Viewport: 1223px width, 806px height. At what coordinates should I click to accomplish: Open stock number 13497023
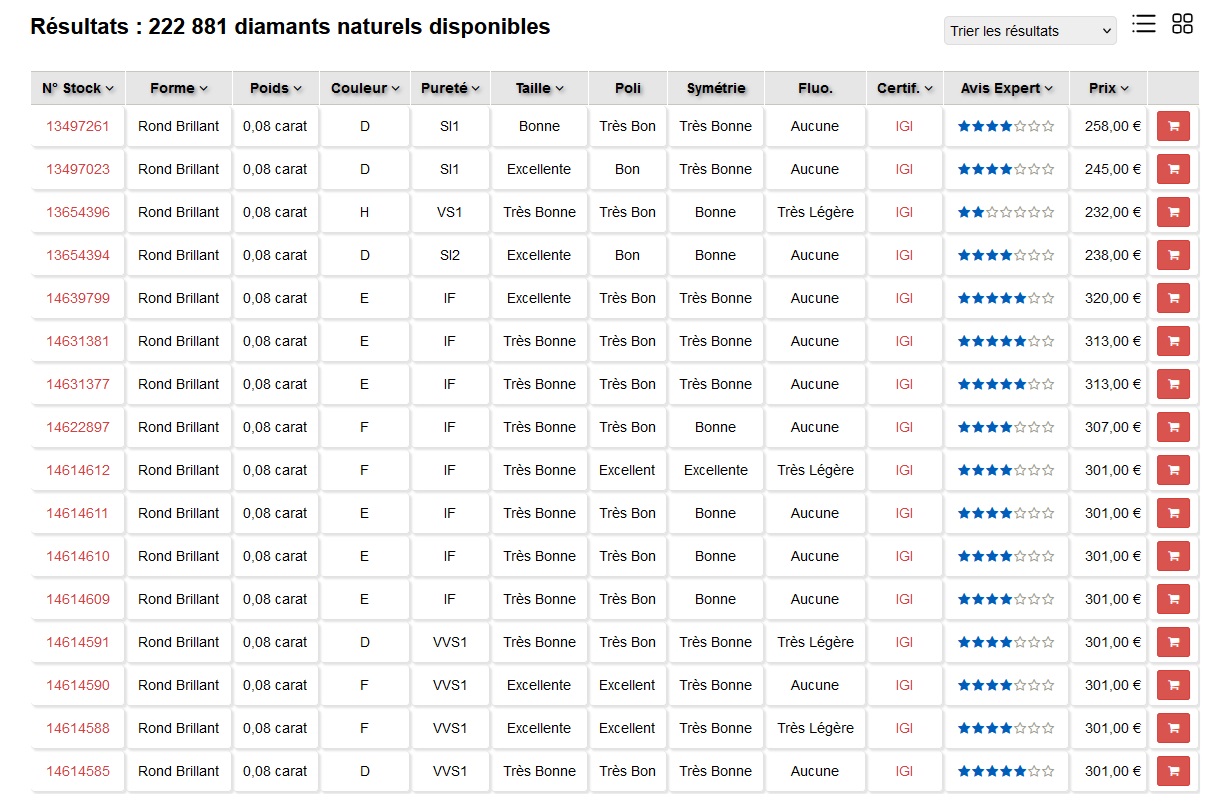76,169
